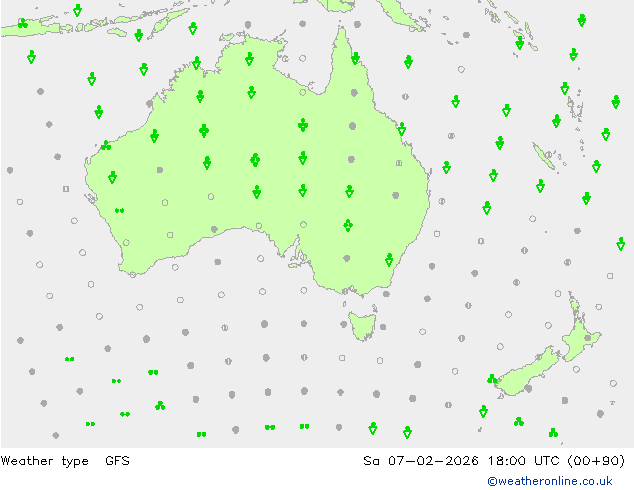Click the green rain symbol off South Island's west coast
The height and width of the screenshot is (490, 634).
tap(492, 379)
